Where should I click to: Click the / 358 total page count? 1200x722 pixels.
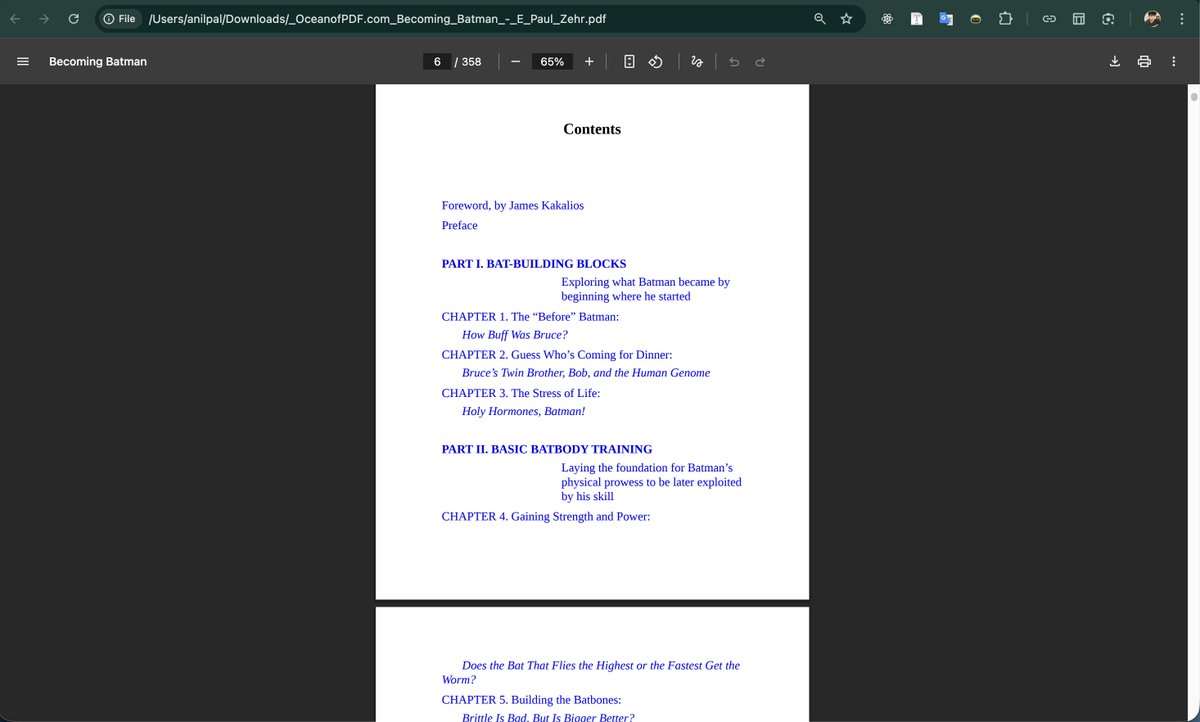coord(468,61)
